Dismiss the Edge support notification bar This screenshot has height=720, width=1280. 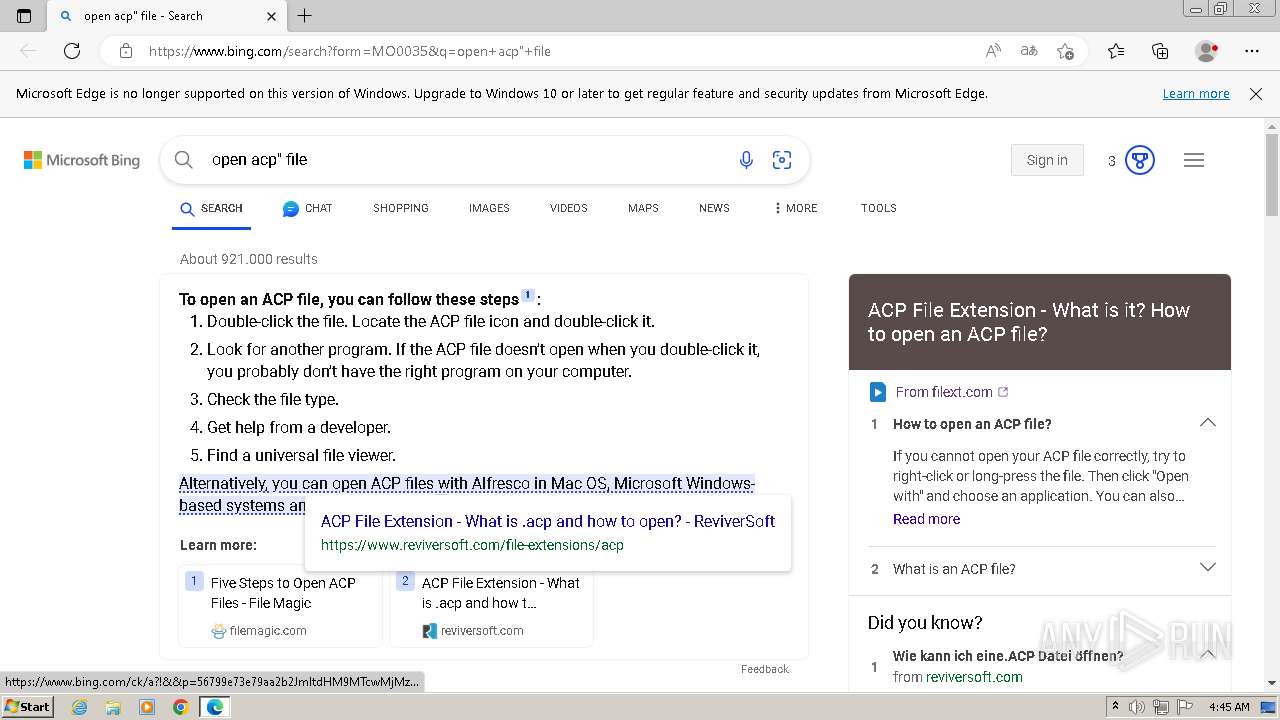tap(1256, 93)
